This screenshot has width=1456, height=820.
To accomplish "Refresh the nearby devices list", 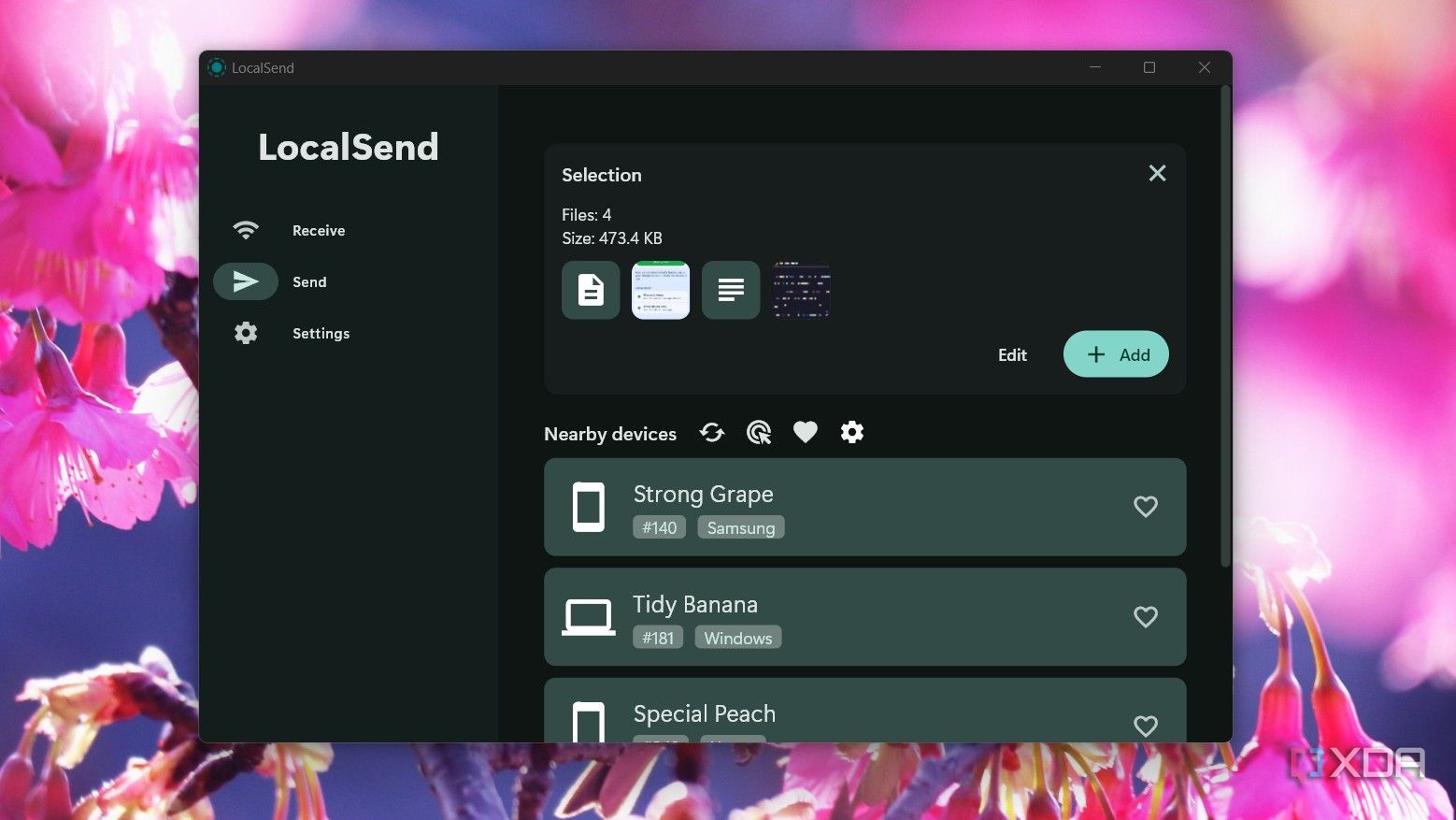I will click(x=712, y=432).
